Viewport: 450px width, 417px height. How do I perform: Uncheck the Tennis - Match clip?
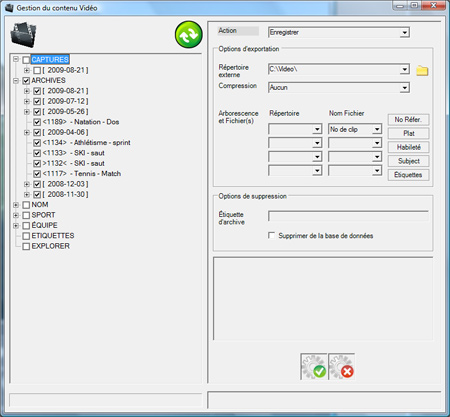point(37,174)
